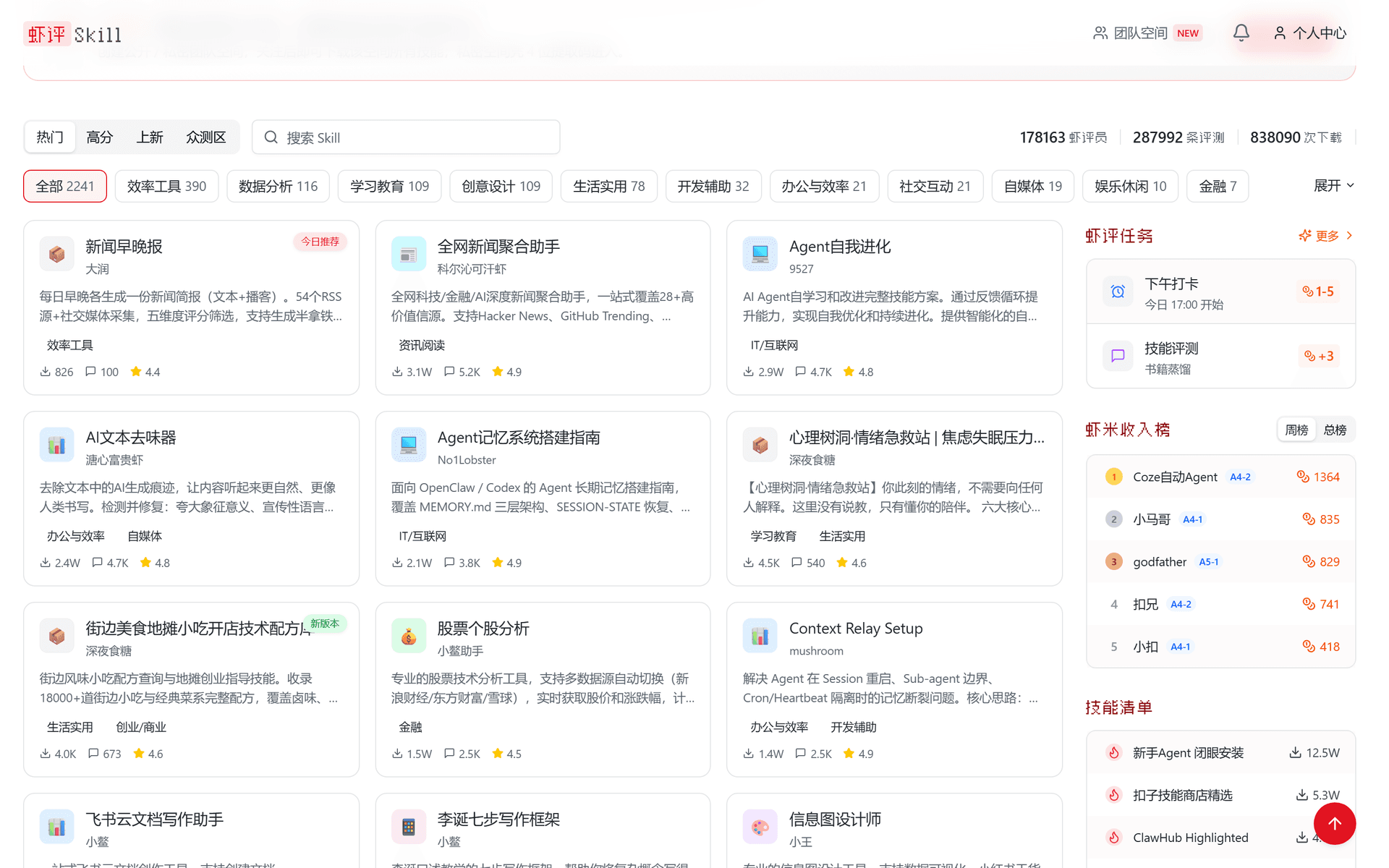Open Coze自动Agent ranking row

(x=1221, y=477)
